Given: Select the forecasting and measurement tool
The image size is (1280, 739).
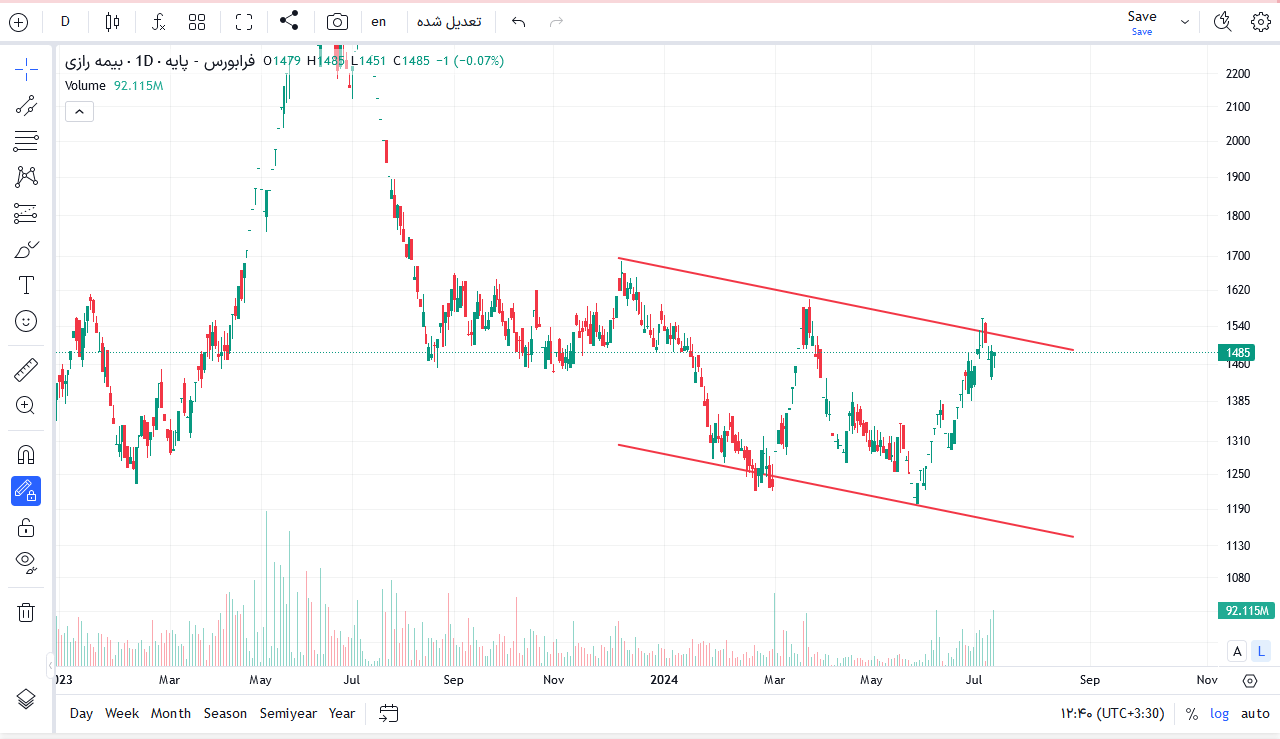Looking at the screenshot, I should [x=26, y=213].
